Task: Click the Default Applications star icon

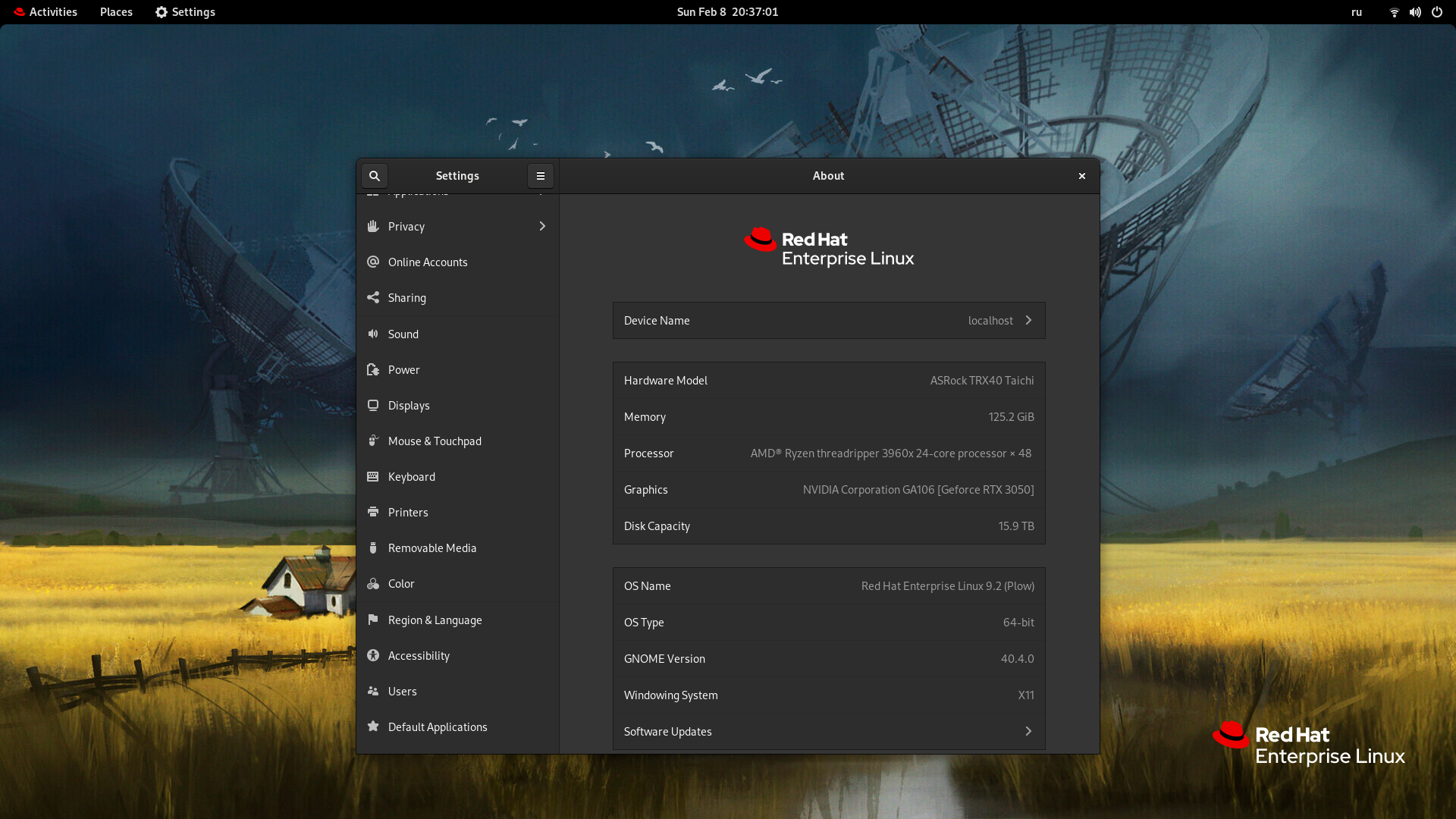Action: click(372, 726)
